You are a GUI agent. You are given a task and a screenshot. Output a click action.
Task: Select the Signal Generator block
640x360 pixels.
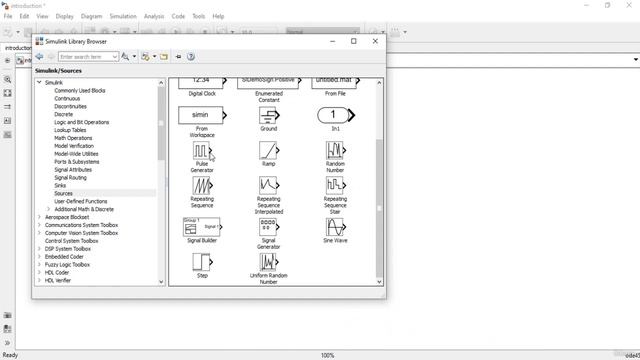coord(269,227)
